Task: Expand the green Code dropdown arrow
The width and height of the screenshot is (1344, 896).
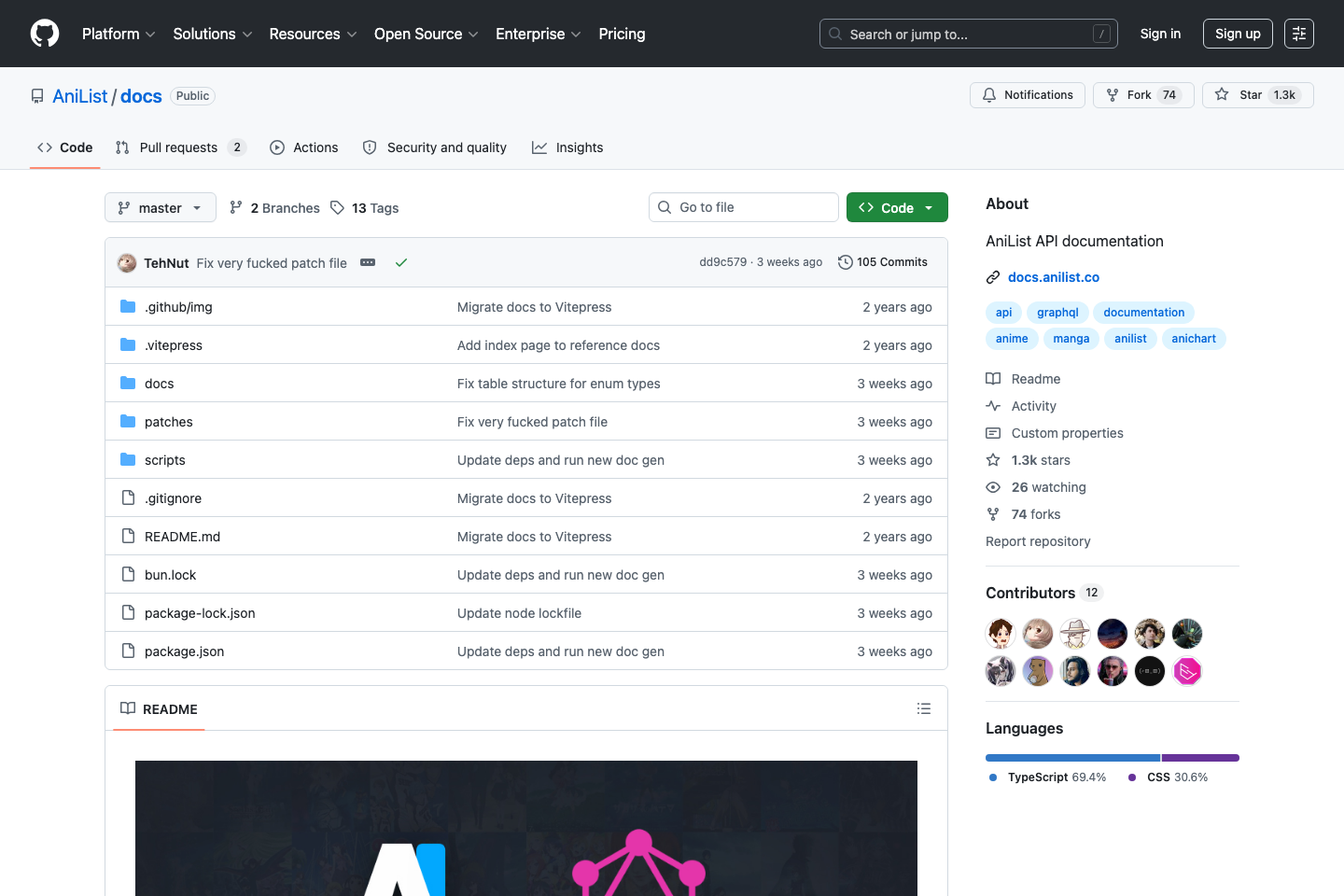Action: 929,207
